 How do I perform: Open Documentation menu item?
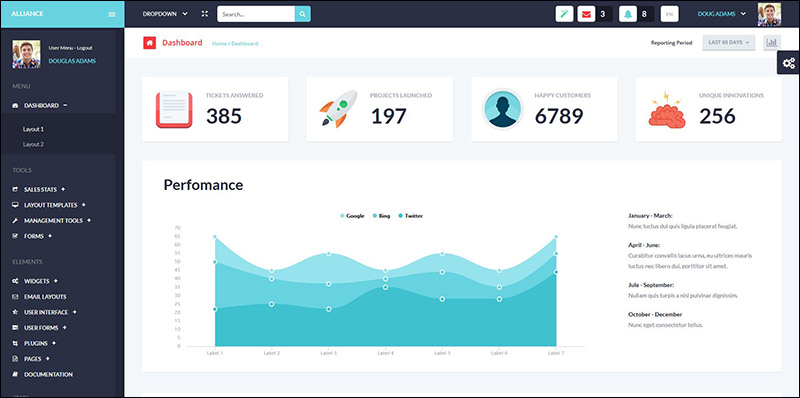coord(48,375)
